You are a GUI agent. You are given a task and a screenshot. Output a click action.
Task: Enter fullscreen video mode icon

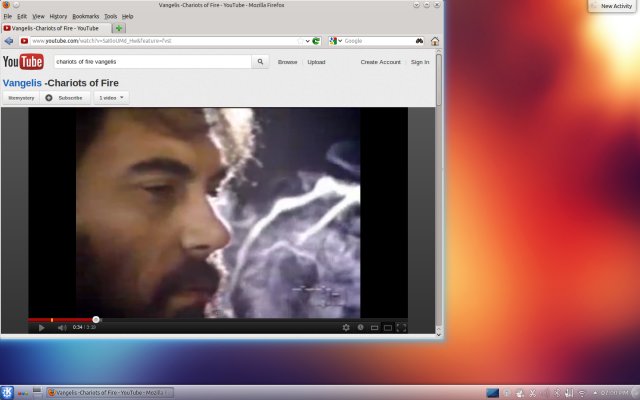click(x=401, y=328)
